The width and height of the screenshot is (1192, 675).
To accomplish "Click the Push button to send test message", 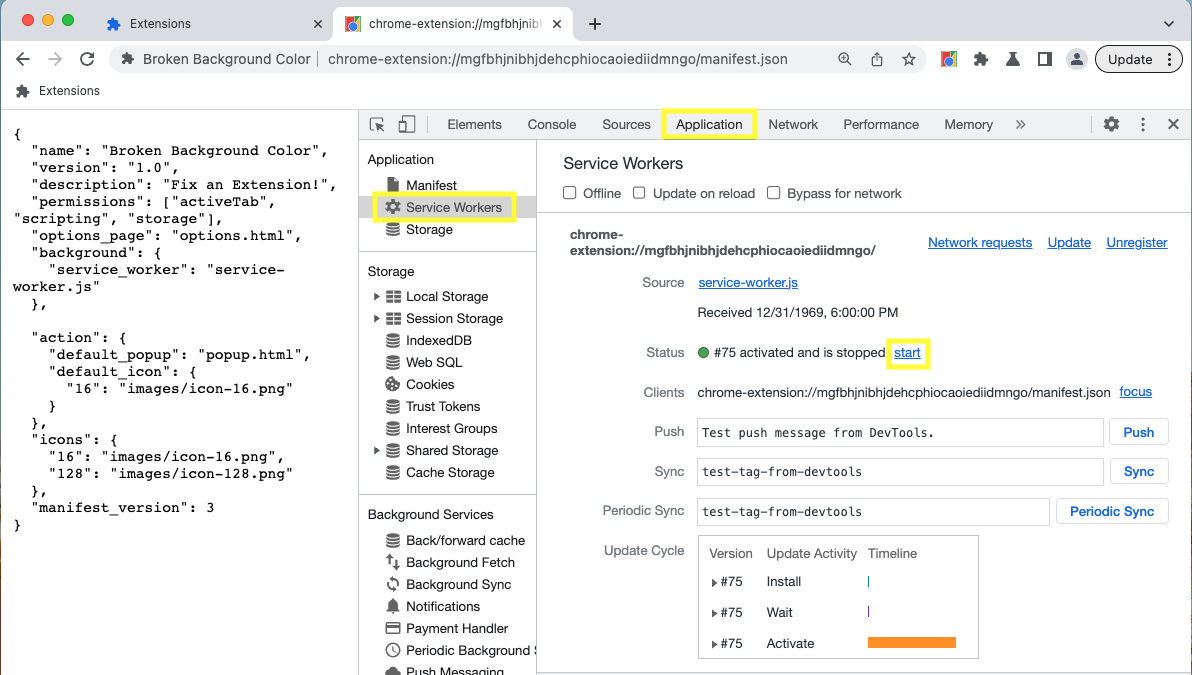I will (1139, 431).
